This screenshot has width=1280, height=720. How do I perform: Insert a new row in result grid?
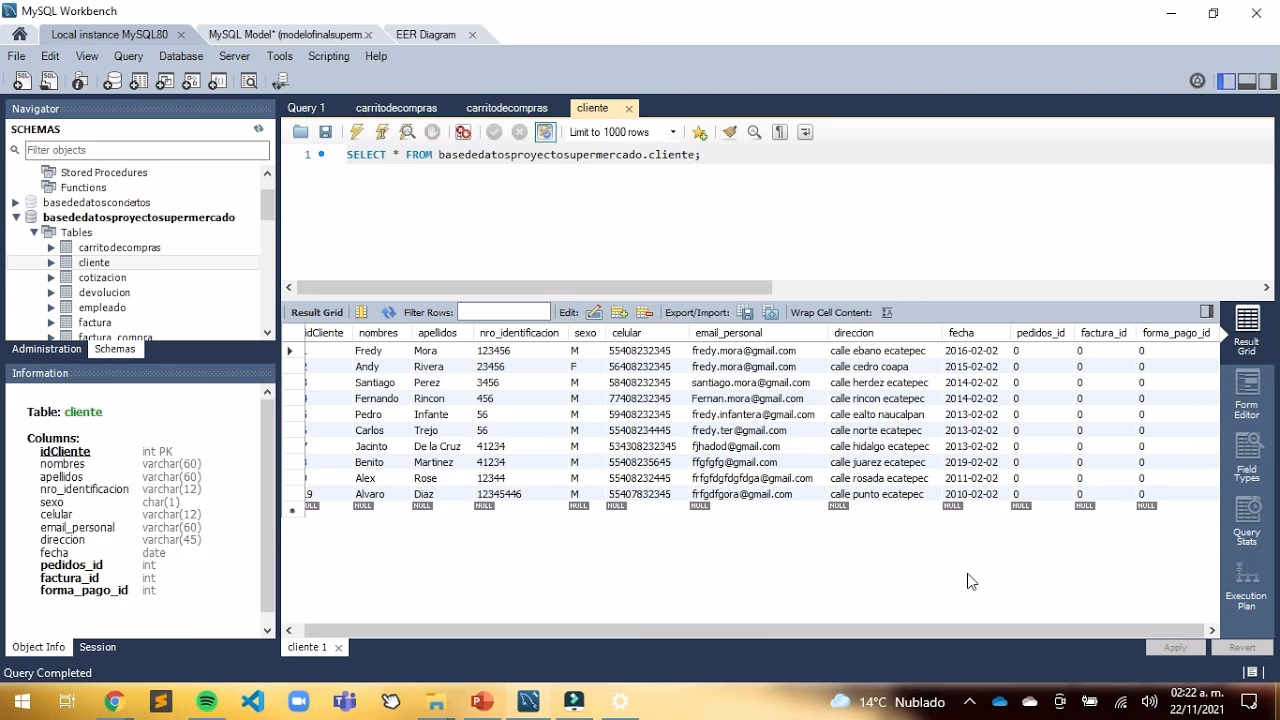point(619,312)
